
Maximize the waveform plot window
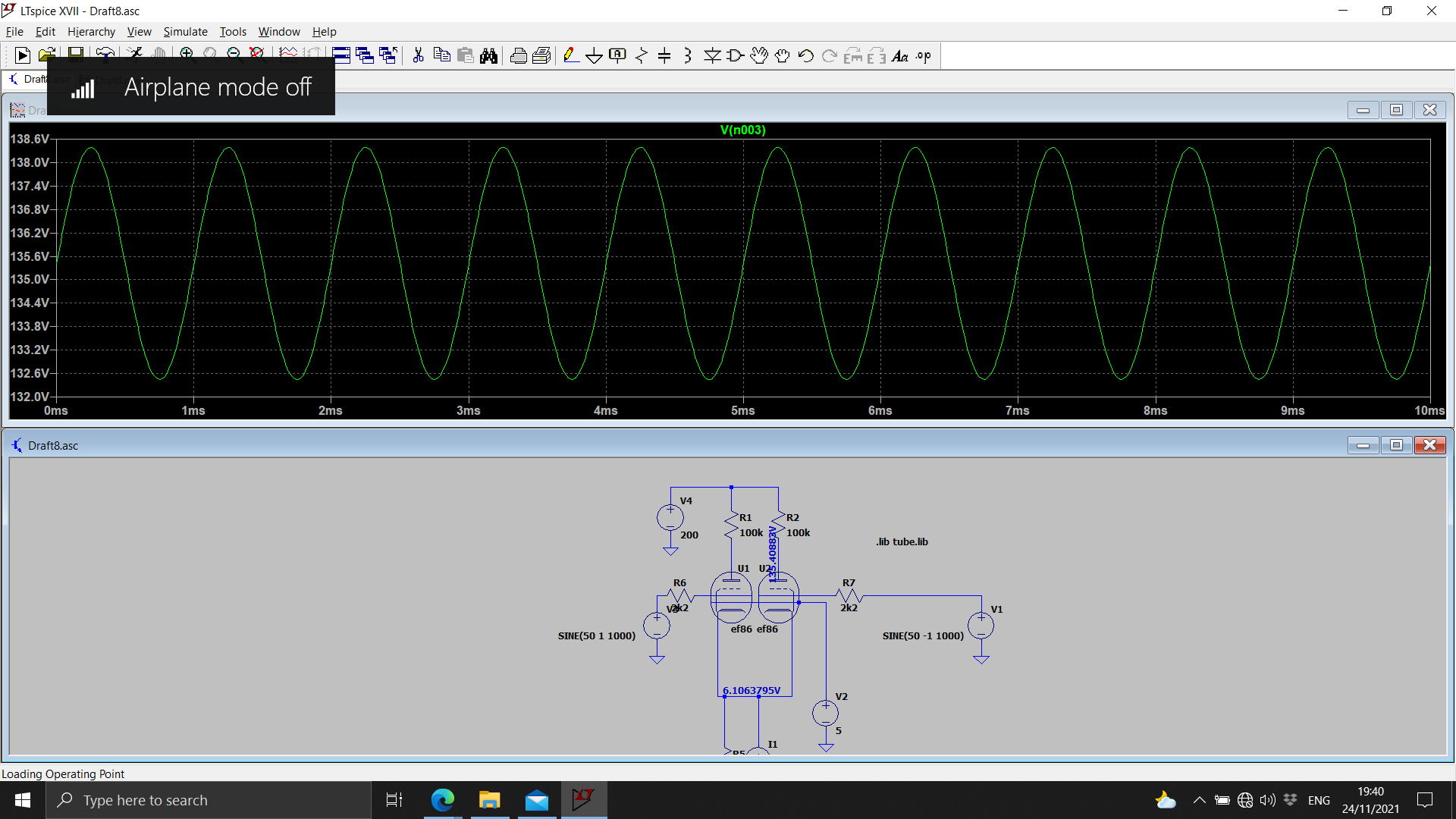(1396, 110)
